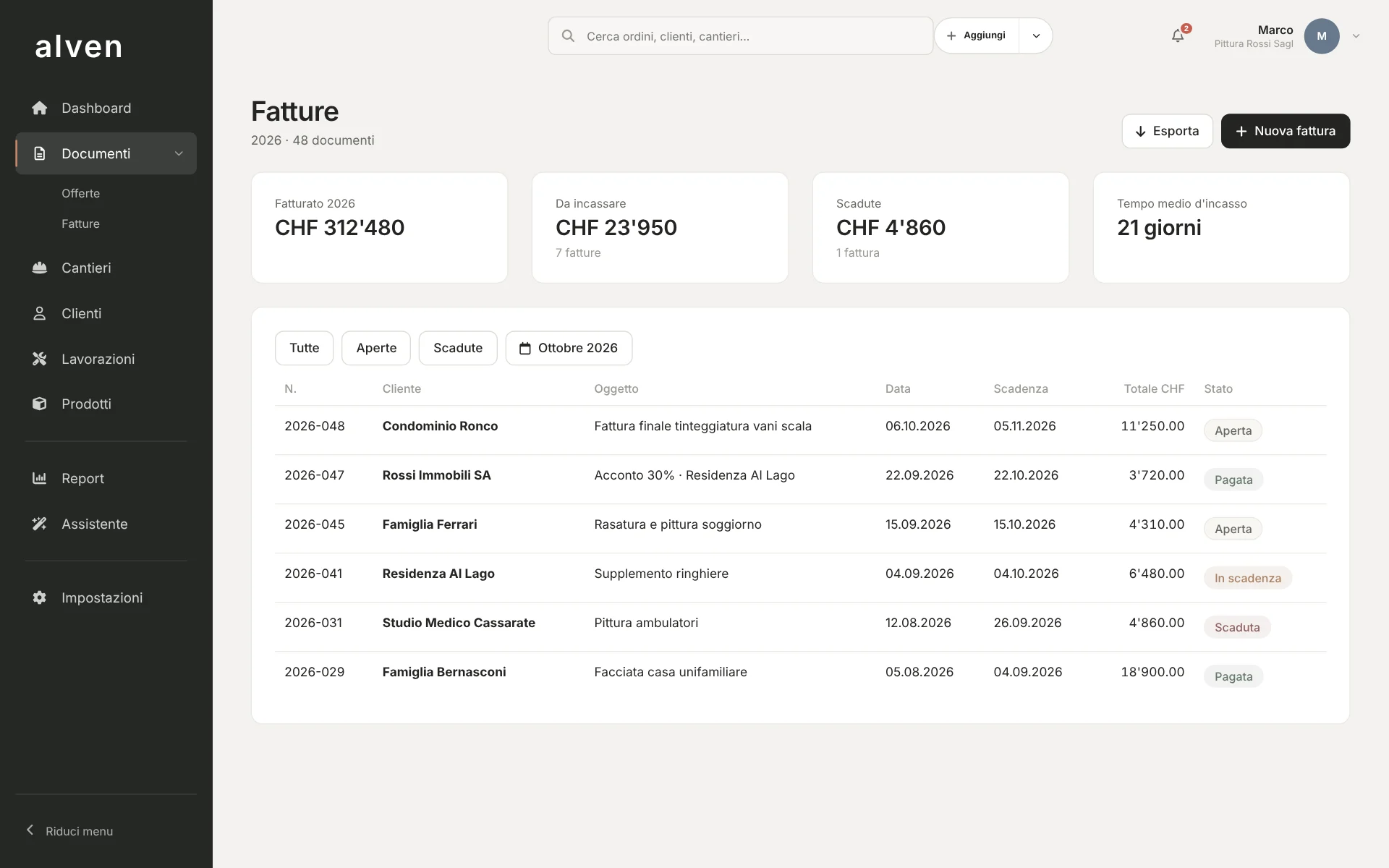Filter by Aperte invoices
The height and width of the screenshot is (868, 1389).
coord(376,348)
